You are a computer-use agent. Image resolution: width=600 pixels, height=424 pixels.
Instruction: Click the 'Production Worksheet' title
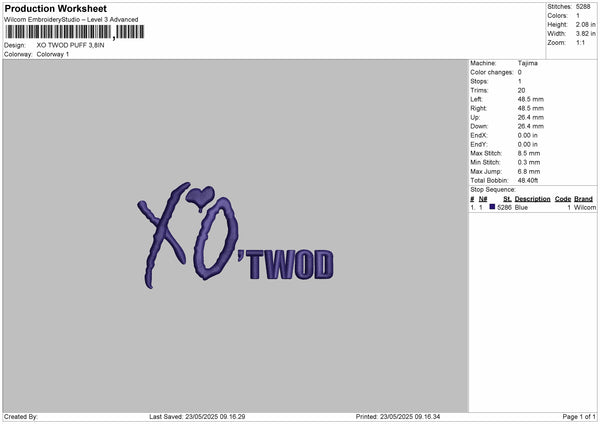coord(55,8)
